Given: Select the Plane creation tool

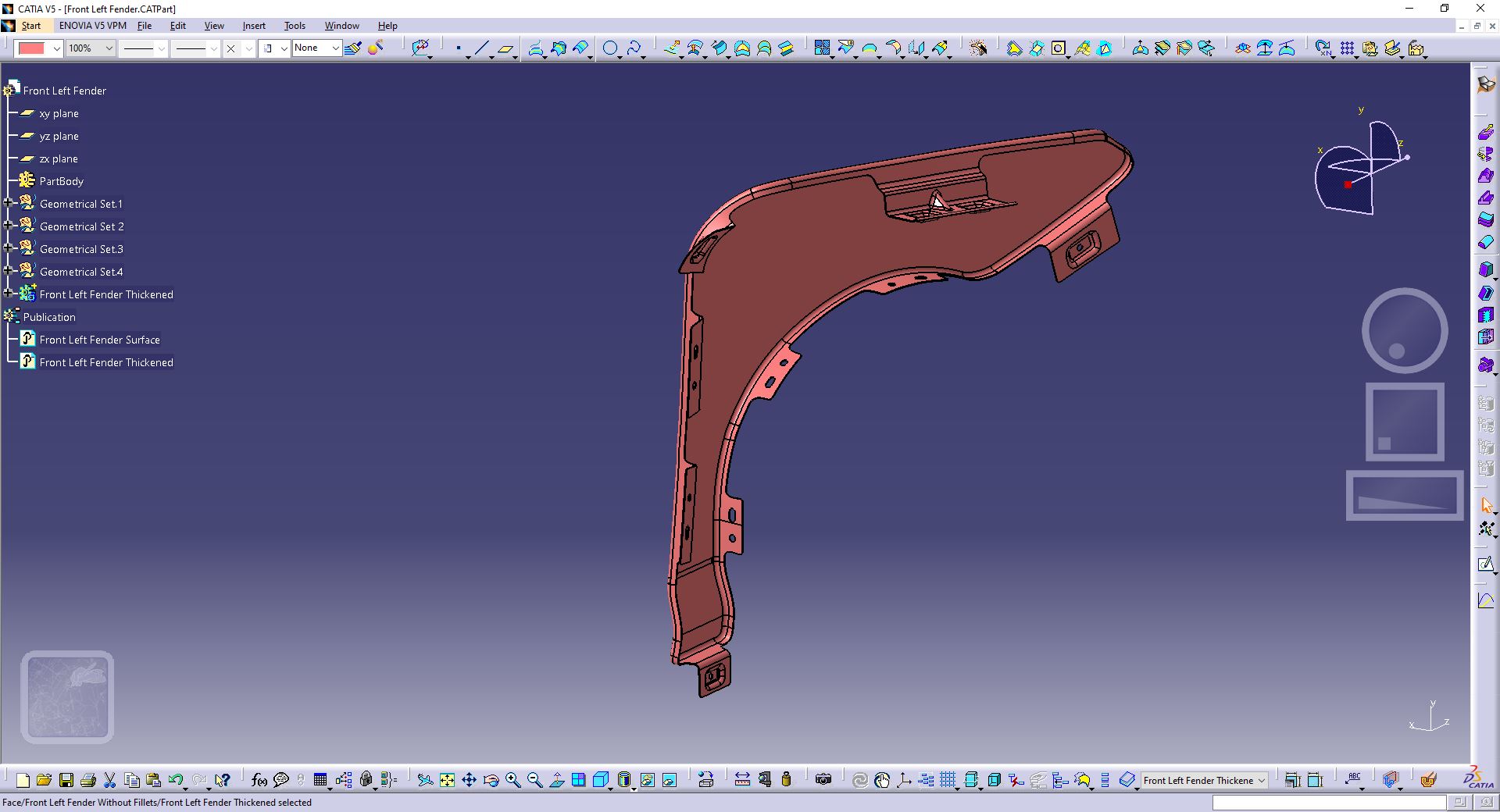Looking at the screenshot, I should click(505, 48).
